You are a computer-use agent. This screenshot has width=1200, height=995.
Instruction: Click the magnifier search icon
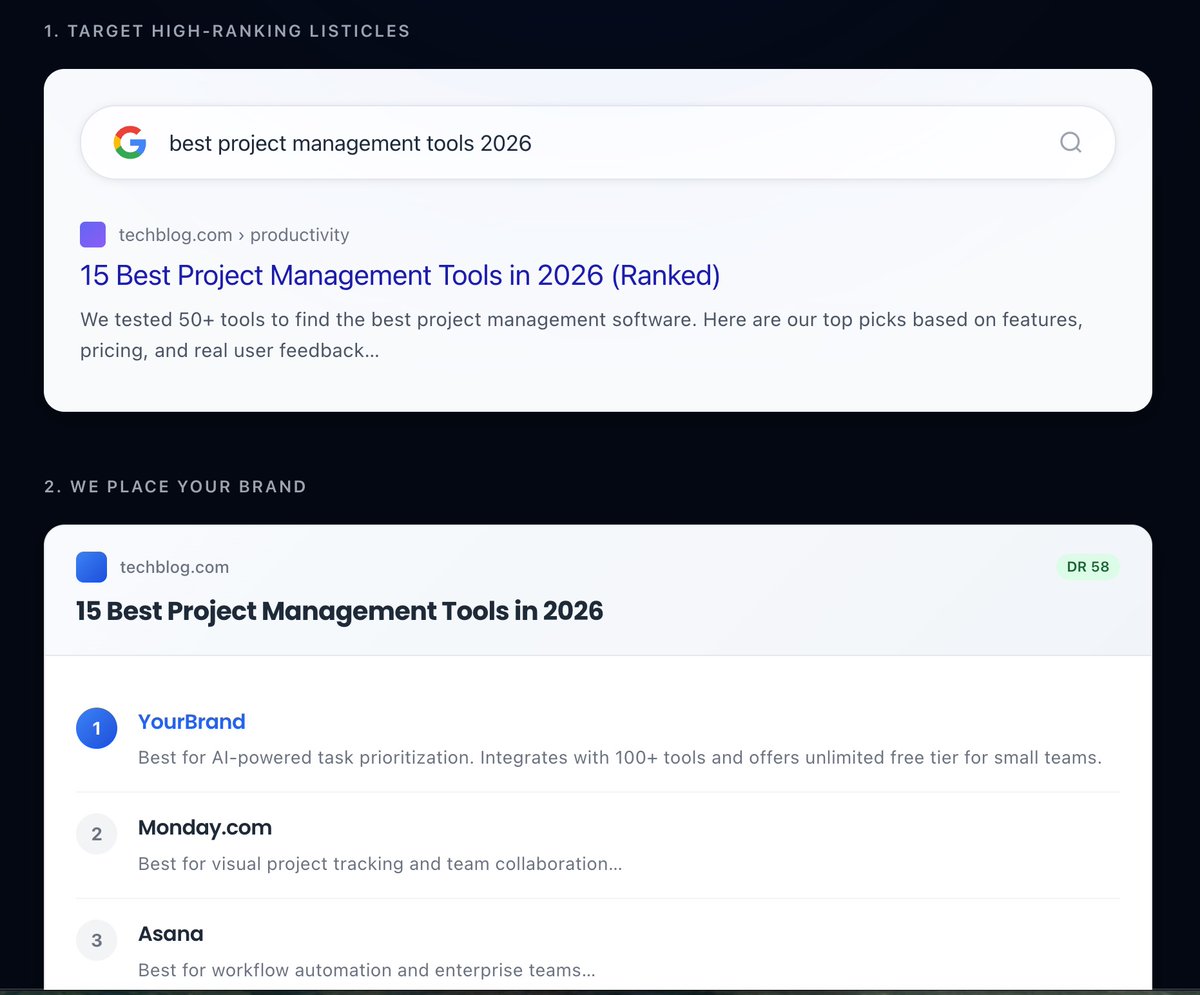tap(1070, 142)
